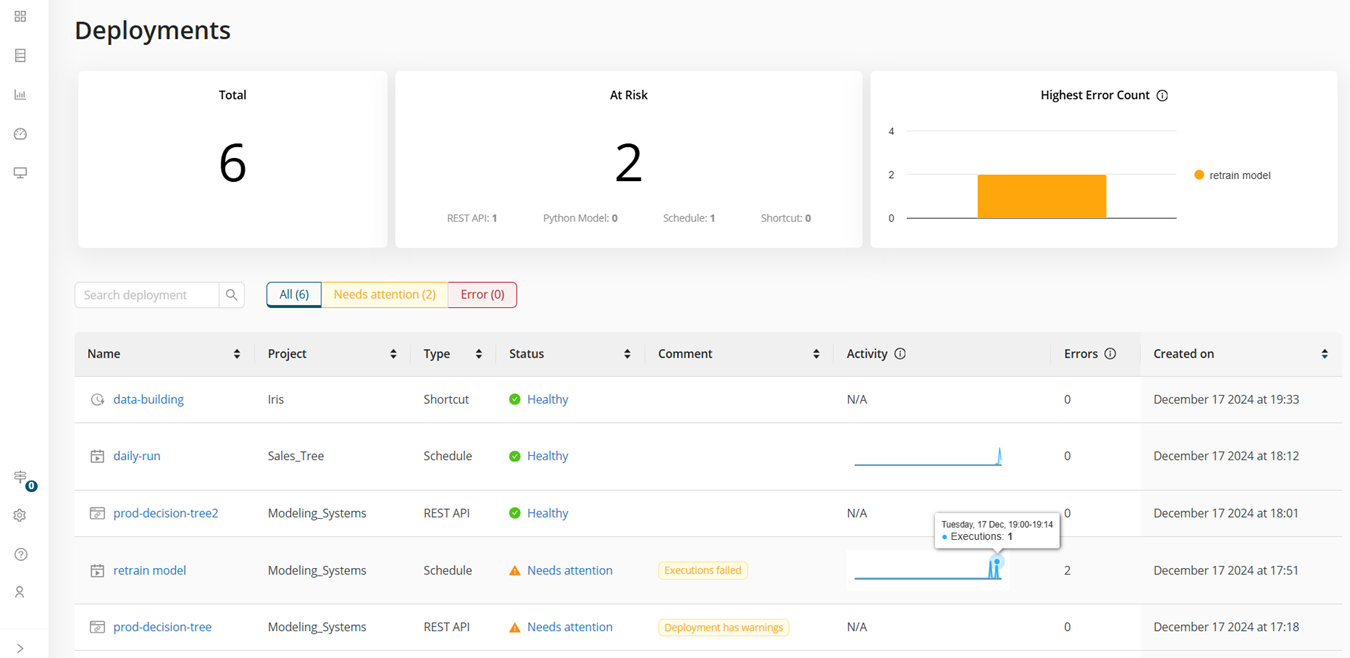Open user profile icon in sidebar
Image resolution: width=1350 pixels, height=658 pixels.
pos(20,592)
